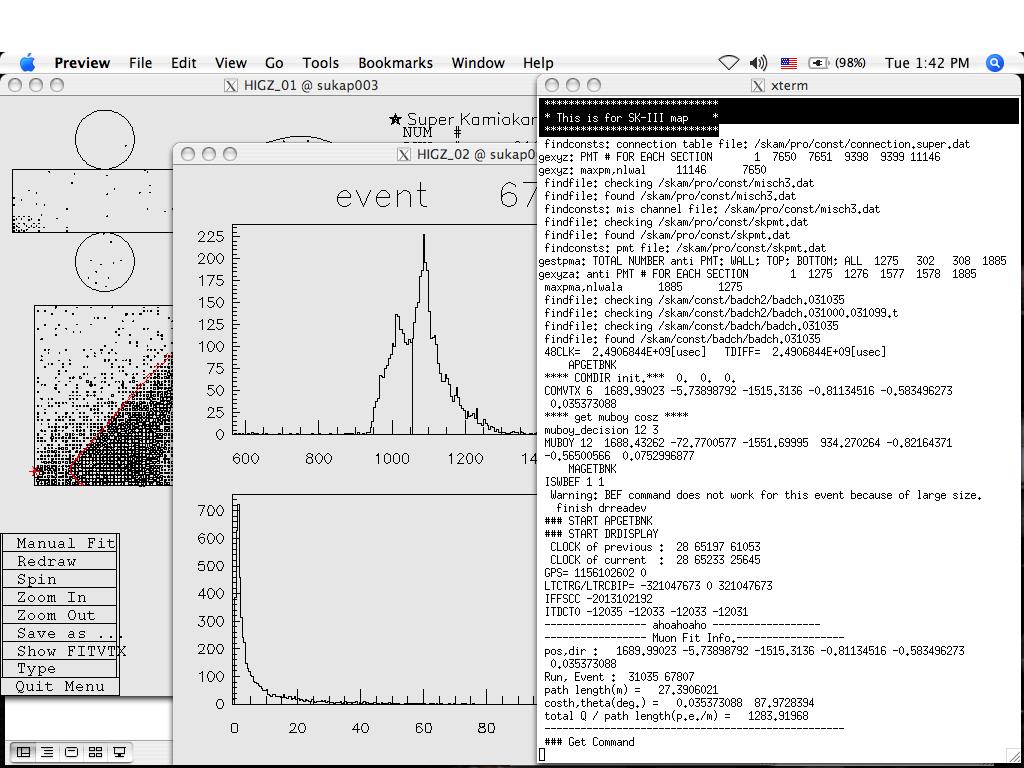Click the xterm command prompt cursor
This screenshot has width=1024, height=768.
[x=542, y=755]
